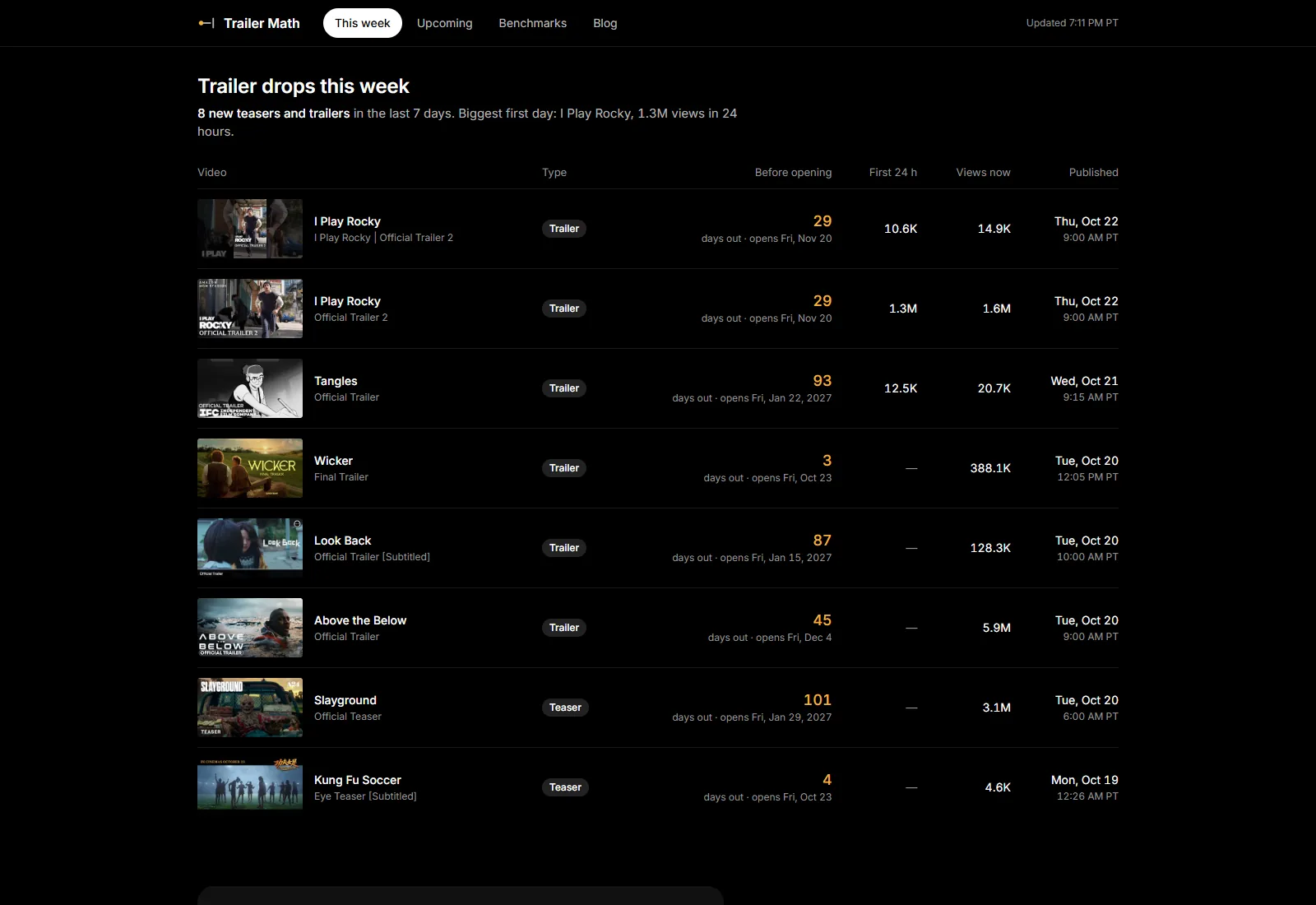The image size is (1316, 905).
Task: Open the Blog tab
Action: (x=605, y=23)
